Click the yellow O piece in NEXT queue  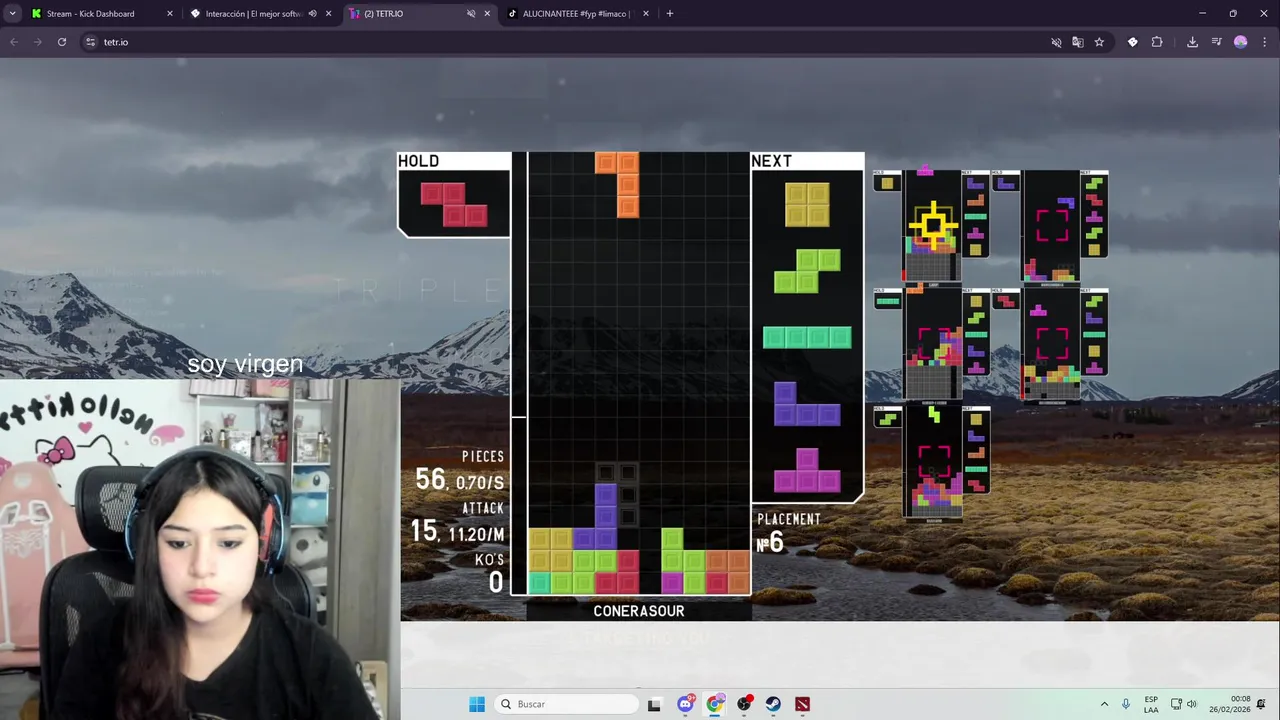(807, 205)
